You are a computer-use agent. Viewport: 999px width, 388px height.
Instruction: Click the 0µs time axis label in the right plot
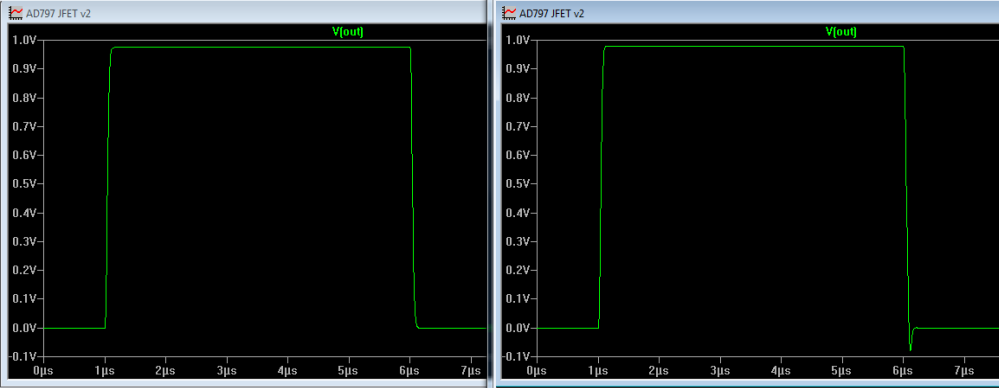(536, 371)
